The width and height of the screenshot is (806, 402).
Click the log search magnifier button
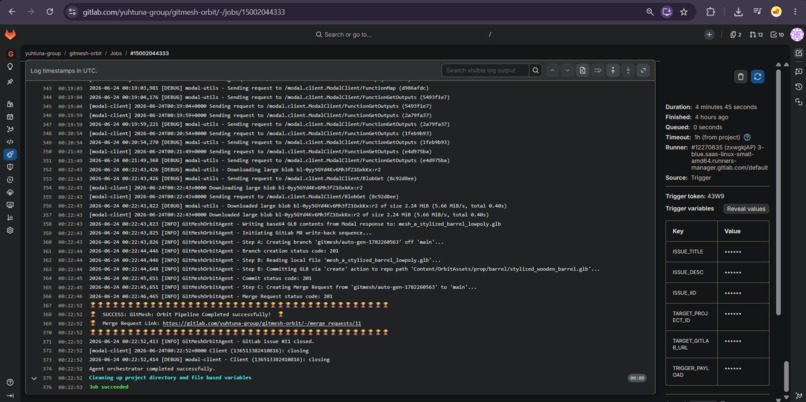[536, 70]
